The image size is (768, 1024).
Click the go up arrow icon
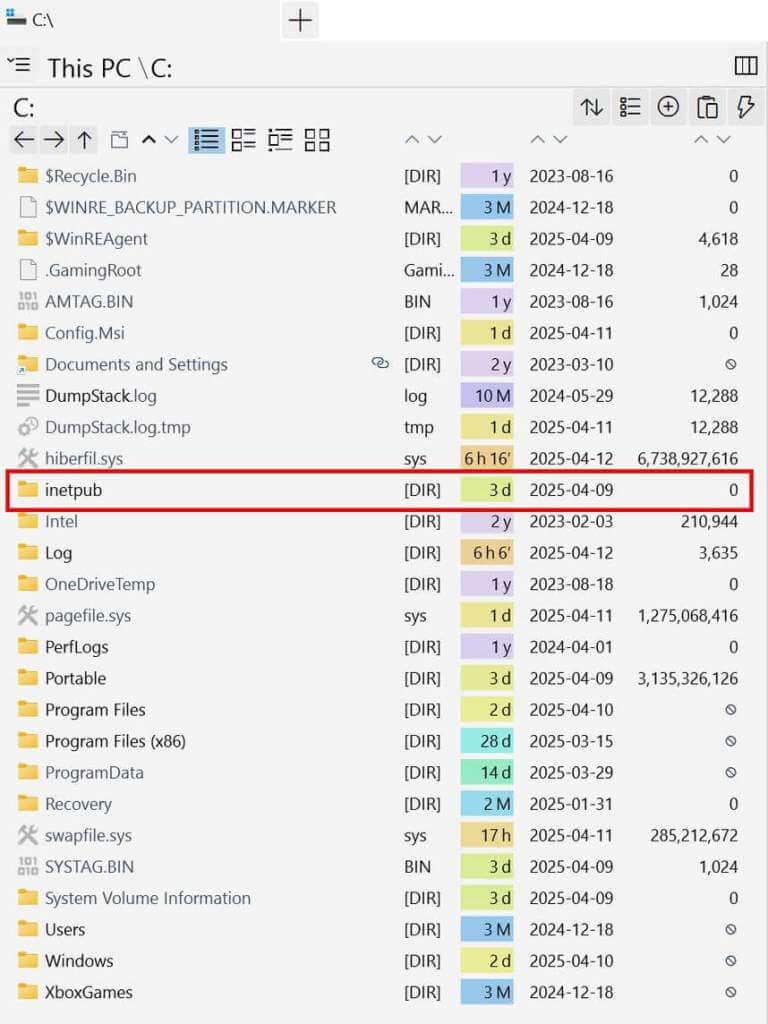[x=84, y=139]
